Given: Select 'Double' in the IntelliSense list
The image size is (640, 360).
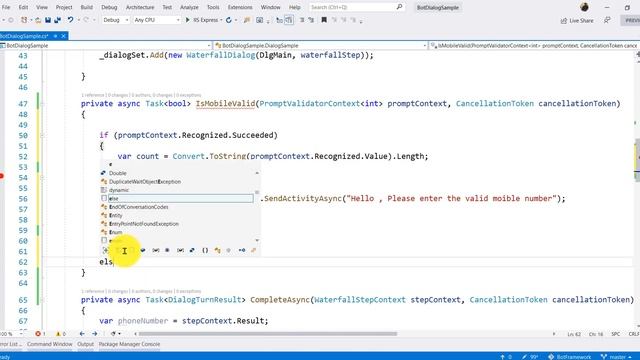Looking at the screenshot, I should coord(118,173).
